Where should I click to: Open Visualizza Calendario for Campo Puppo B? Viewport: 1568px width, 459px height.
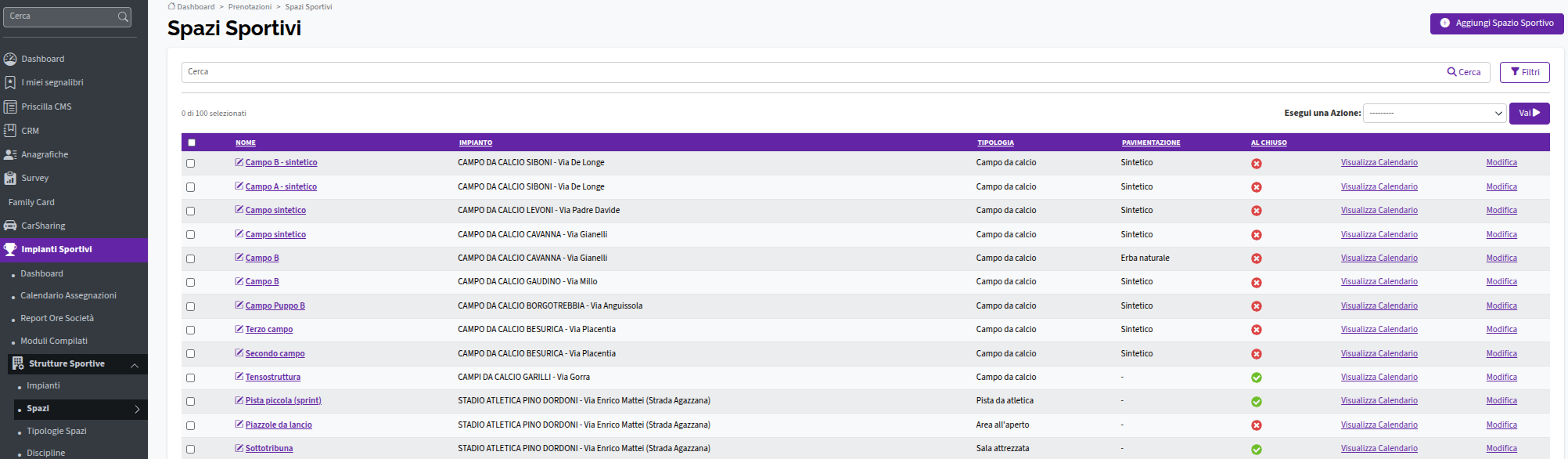1379,305
